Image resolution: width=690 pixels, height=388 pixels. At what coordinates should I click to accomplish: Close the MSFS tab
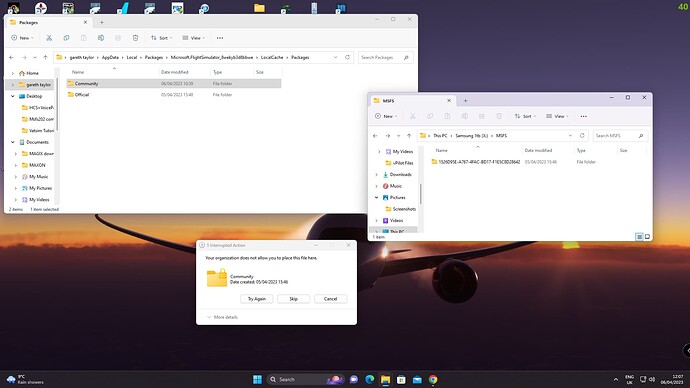coord(449,101)
